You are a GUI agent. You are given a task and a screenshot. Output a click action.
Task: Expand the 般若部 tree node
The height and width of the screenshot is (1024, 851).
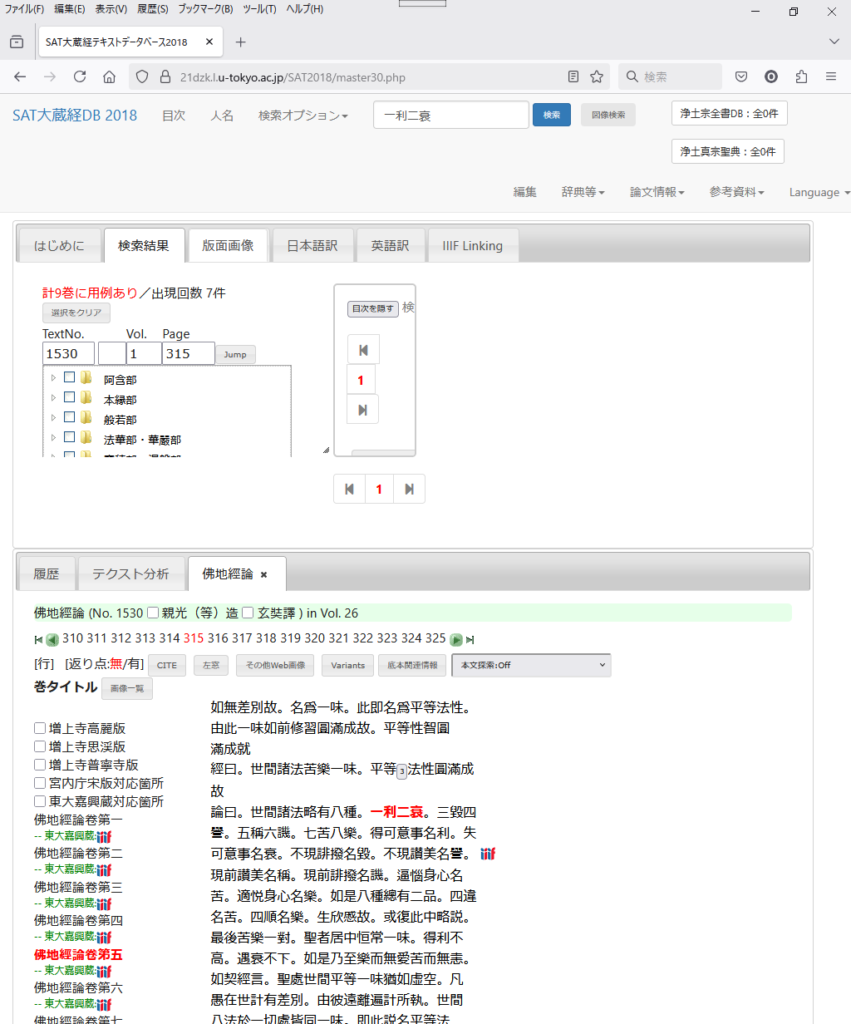53,418
